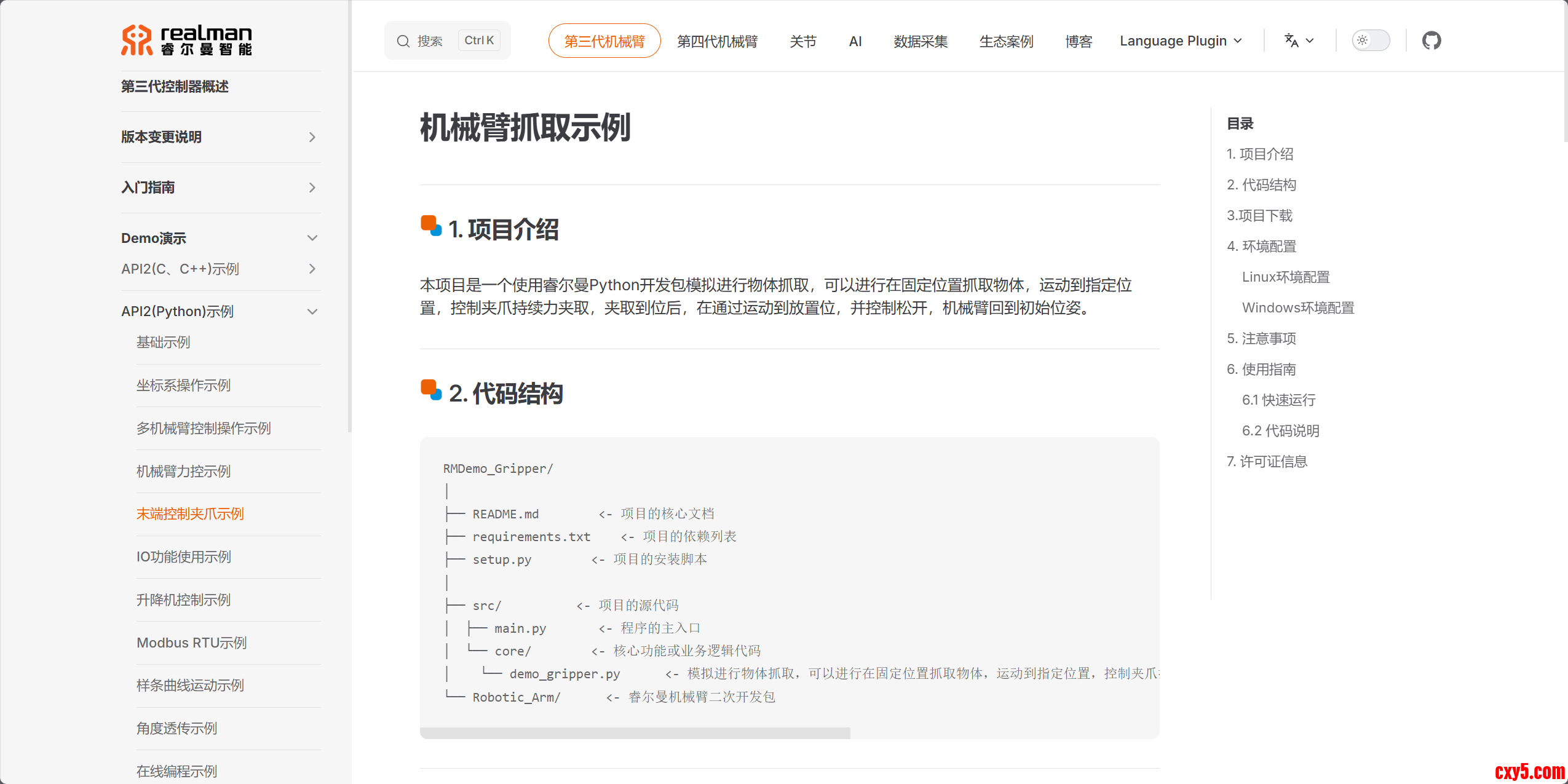Collapse the Demo演示 section

(x=312, y=238)
